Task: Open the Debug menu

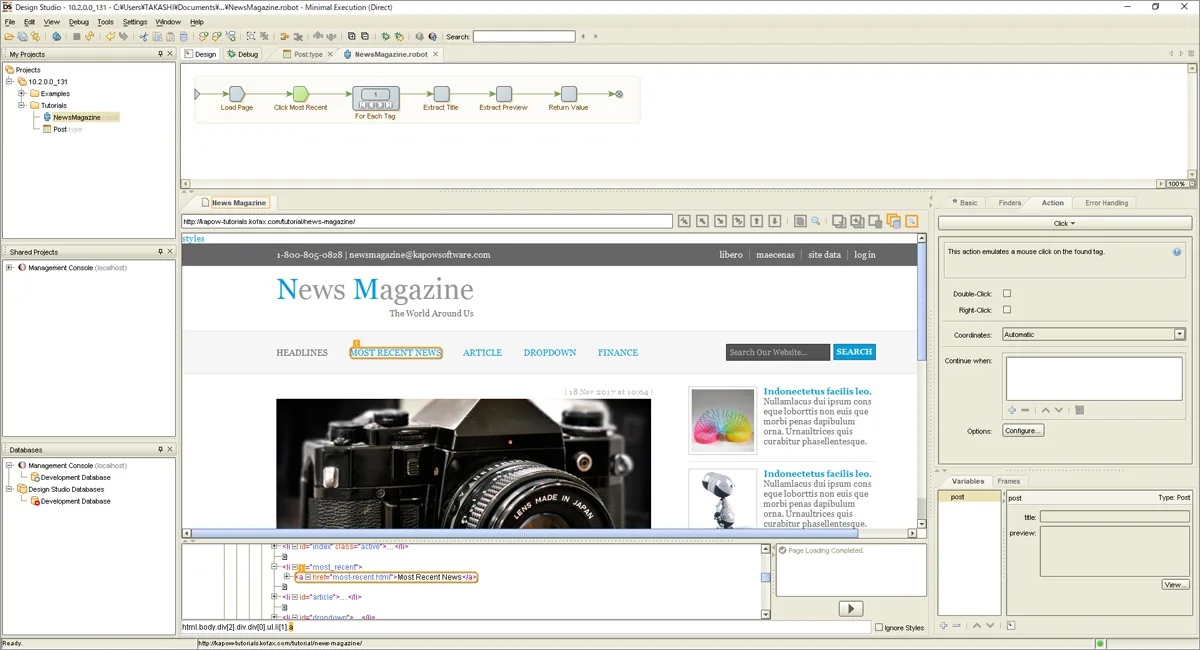Action: point(78,22)
